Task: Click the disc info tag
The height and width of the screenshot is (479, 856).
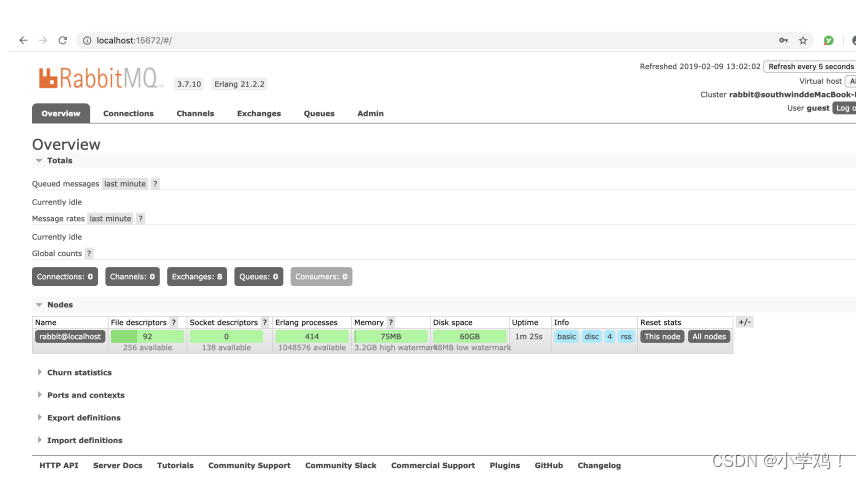Action: [592, 336]
